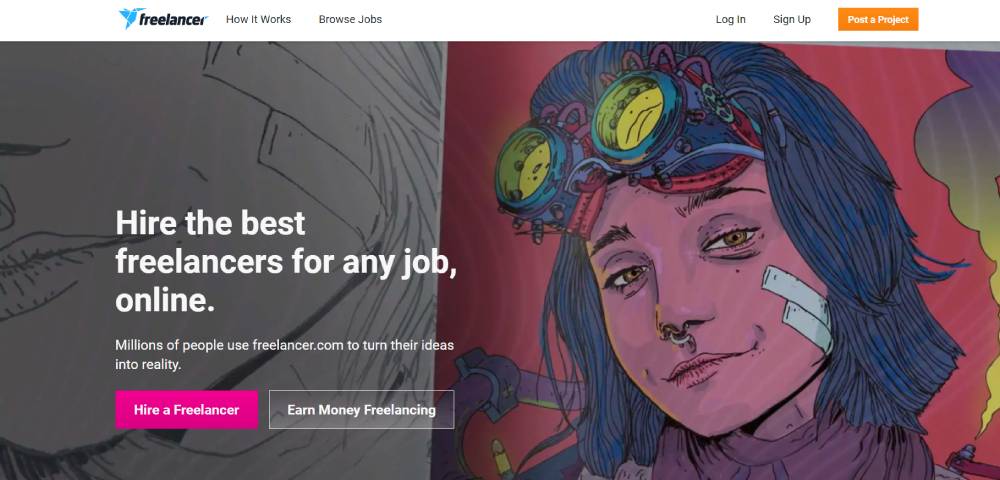1000x480 pixels.
Task: Select the Earn Money Freelancing button
Action: click(x=362, y=410)
